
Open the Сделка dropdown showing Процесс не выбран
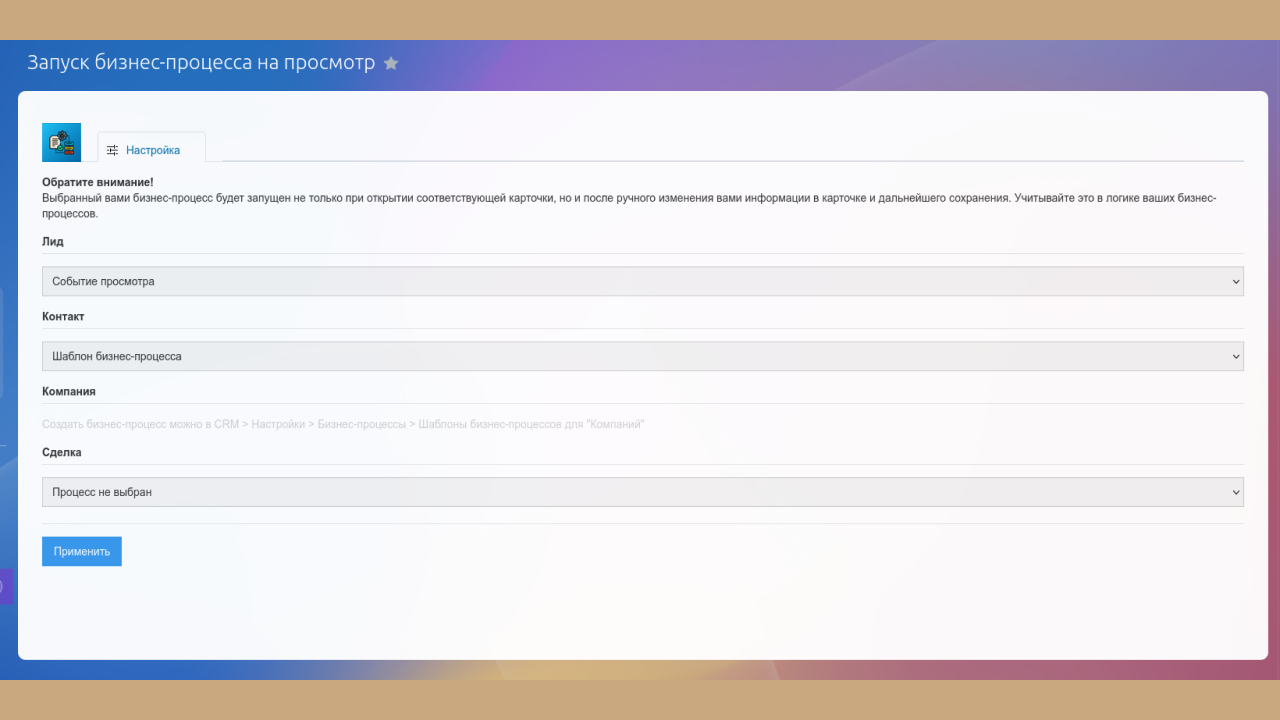tap(643, 492)
